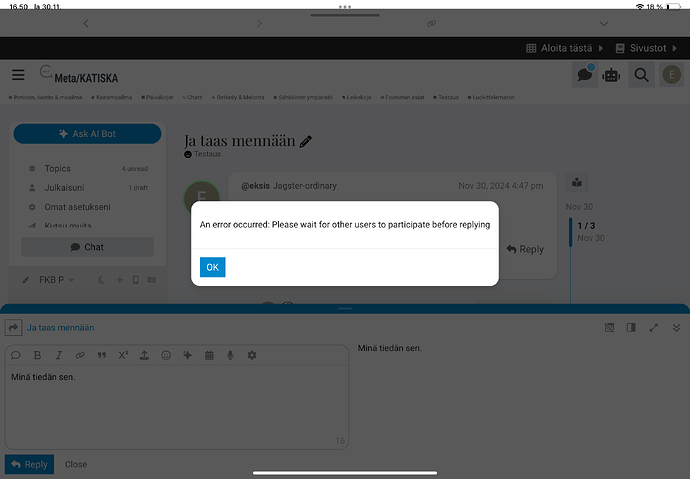This screenshot has height=479, width=690.
Task: Open the chat notifications speech bubble icon
Action: (585, 74)
